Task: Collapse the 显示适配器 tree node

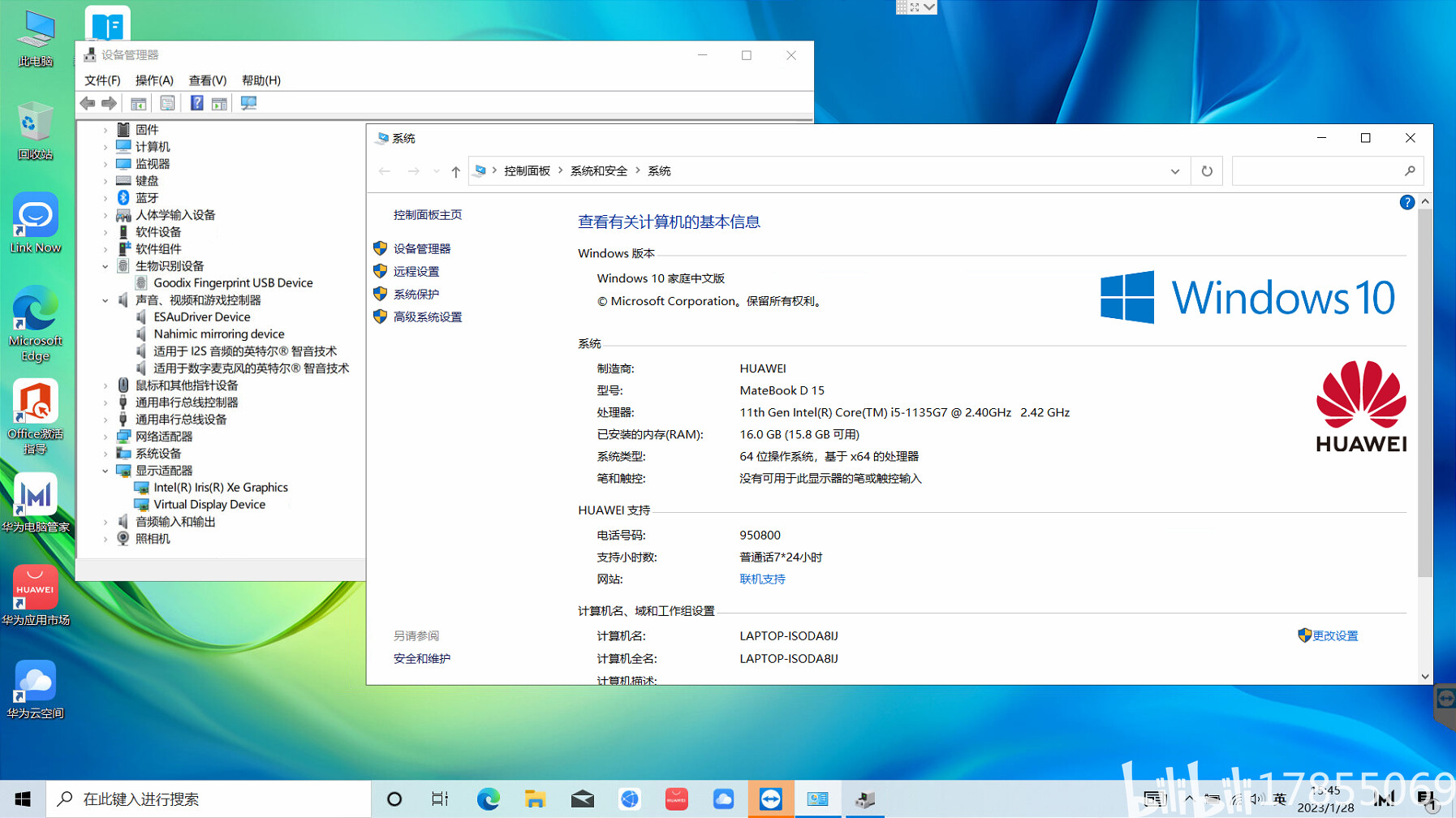Action: click(x=106, y=471)
